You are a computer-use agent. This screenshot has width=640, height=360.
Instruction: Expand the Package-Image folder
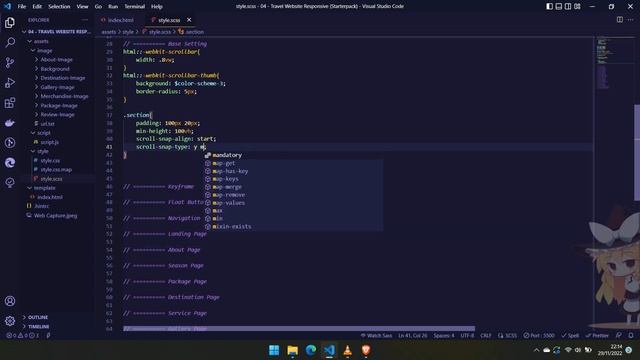click(x=59, y=106)
